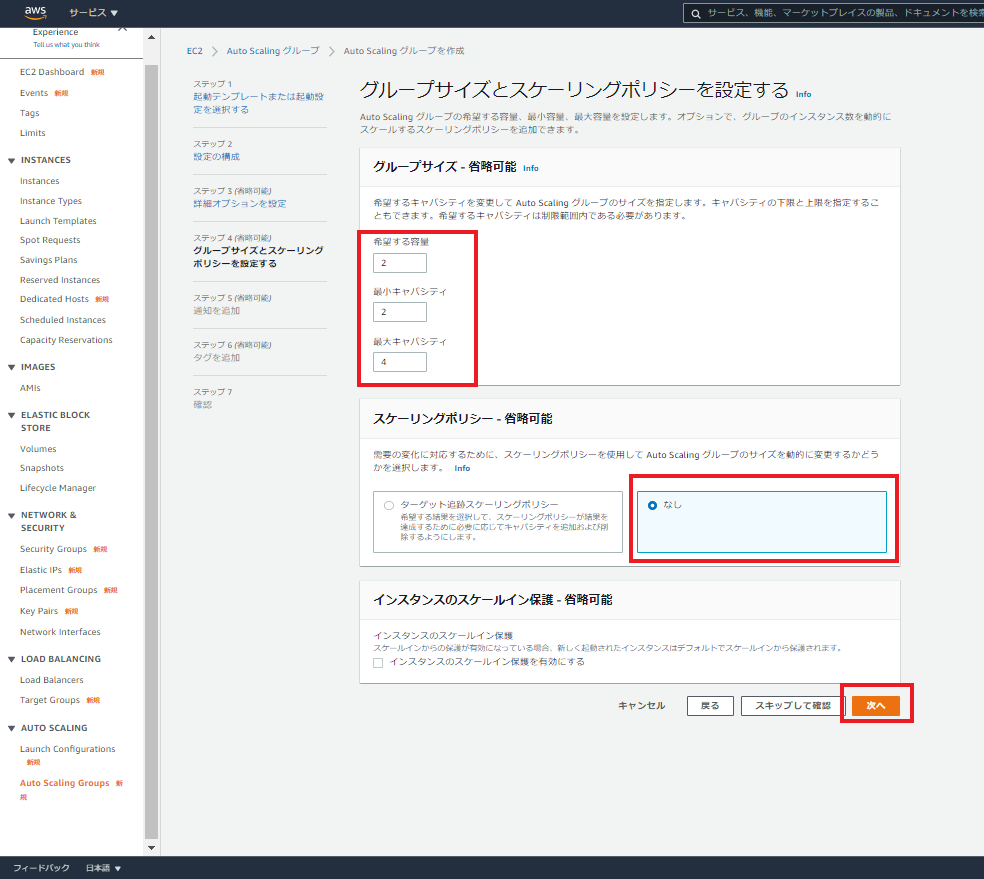Collapse the INSTANCES section
The image size is (984, 879).
click(11, 161)
